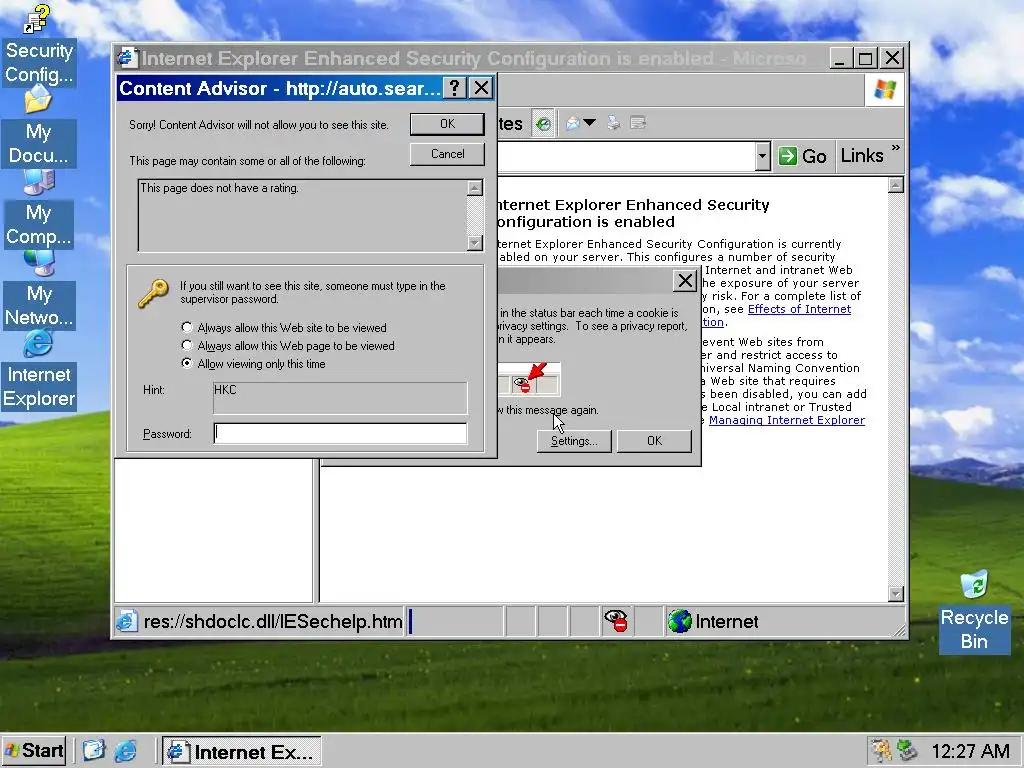Click the ratings list scroll-up arrow
Viewport: 1024px width, 768px height.
[475, 188]
